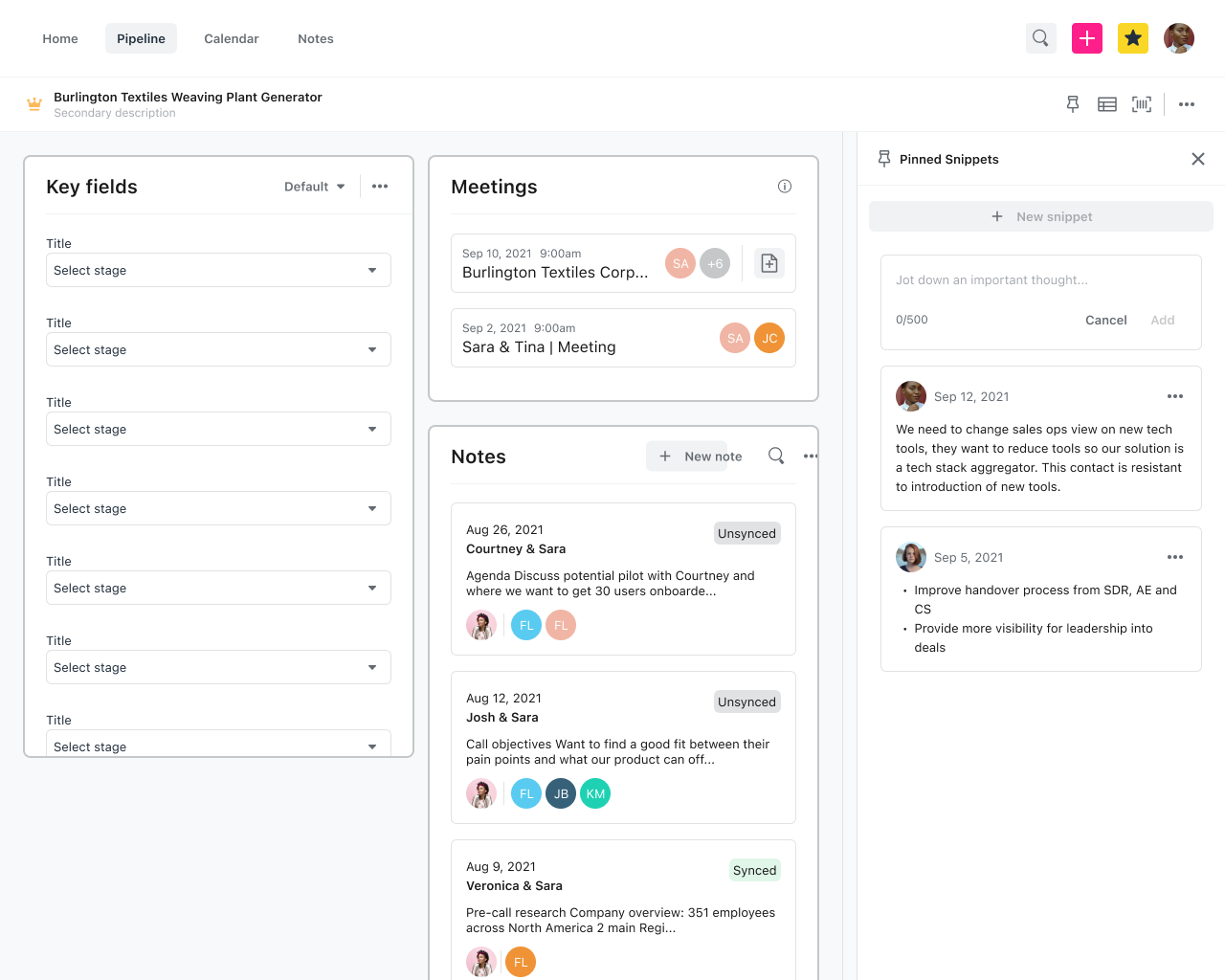Open the 'Josh & Sara' note title
Screen dimensions: 1225x980
coord(502,718)
